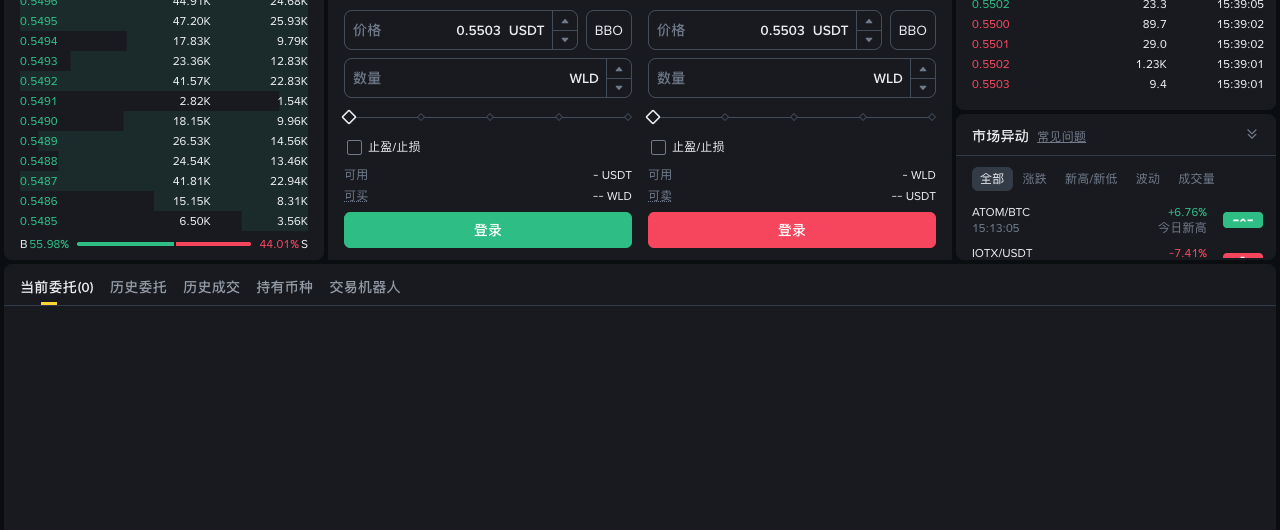Switch to 历史委托 tab

138,287
